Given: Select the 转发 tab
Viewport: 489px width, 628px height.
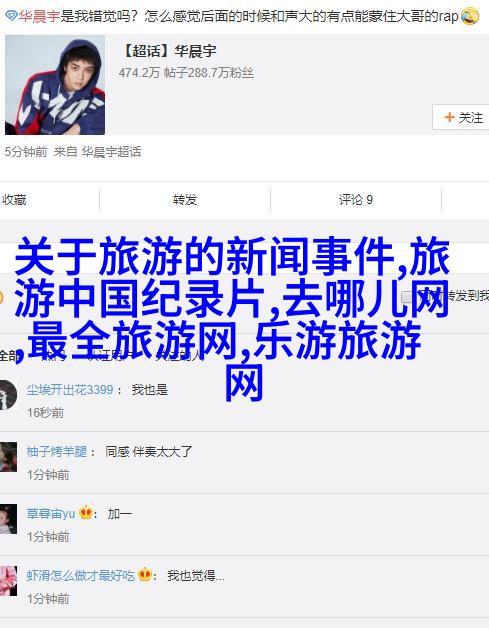Looking at the screenshot, I should click(185, 199).
